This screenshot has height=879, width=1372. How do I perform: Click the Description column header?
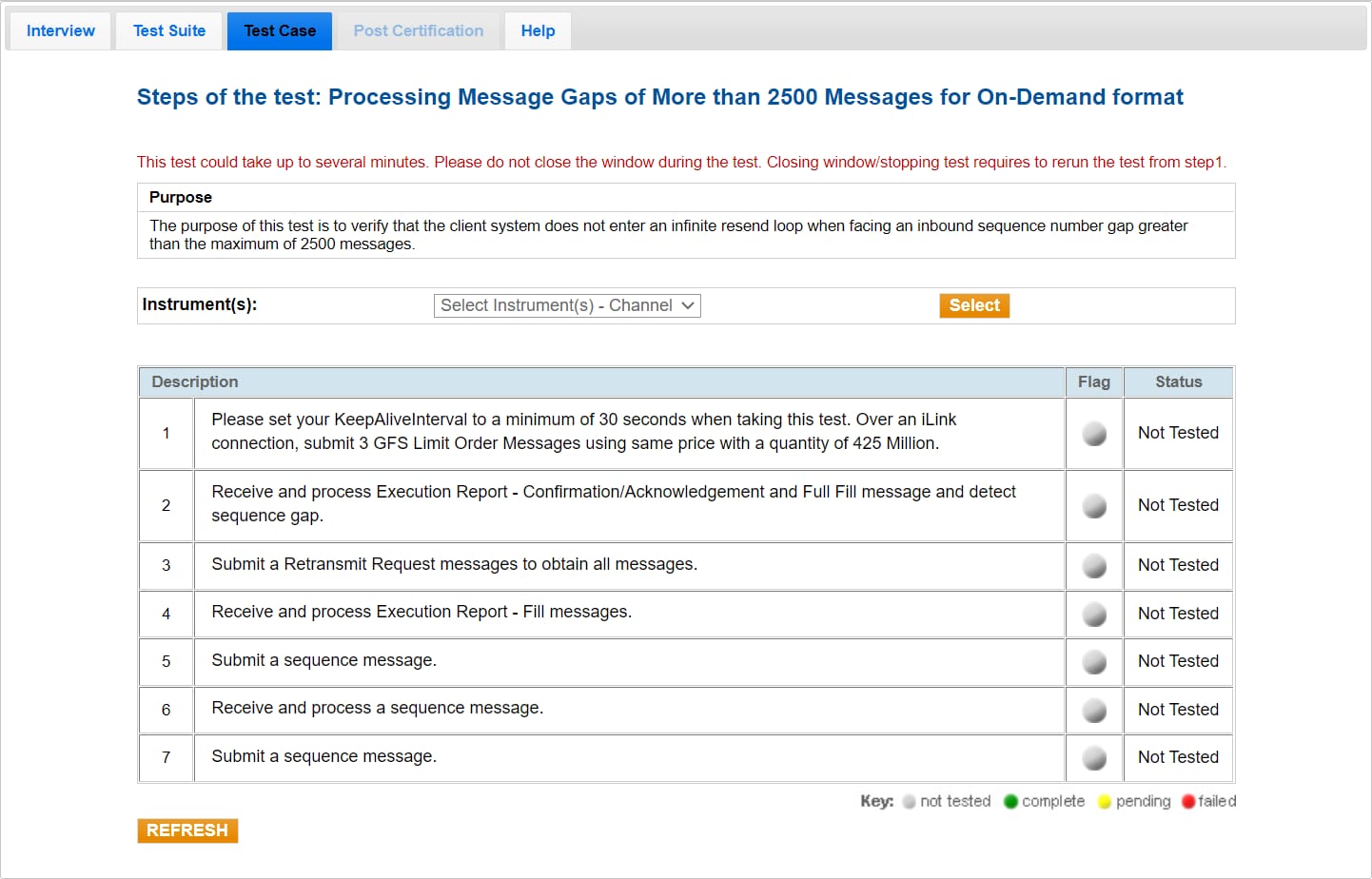[x=195, y=381]
